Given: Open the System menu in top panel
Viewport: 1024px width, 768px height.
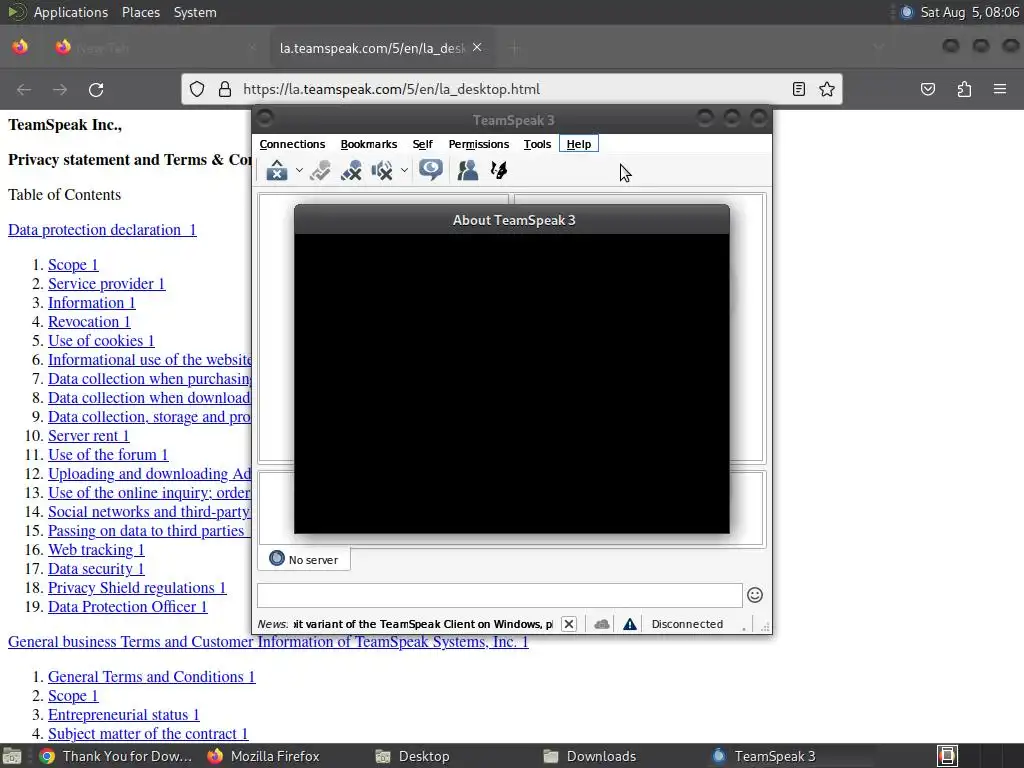Looking at the screenshot, I should click(195, 12).
